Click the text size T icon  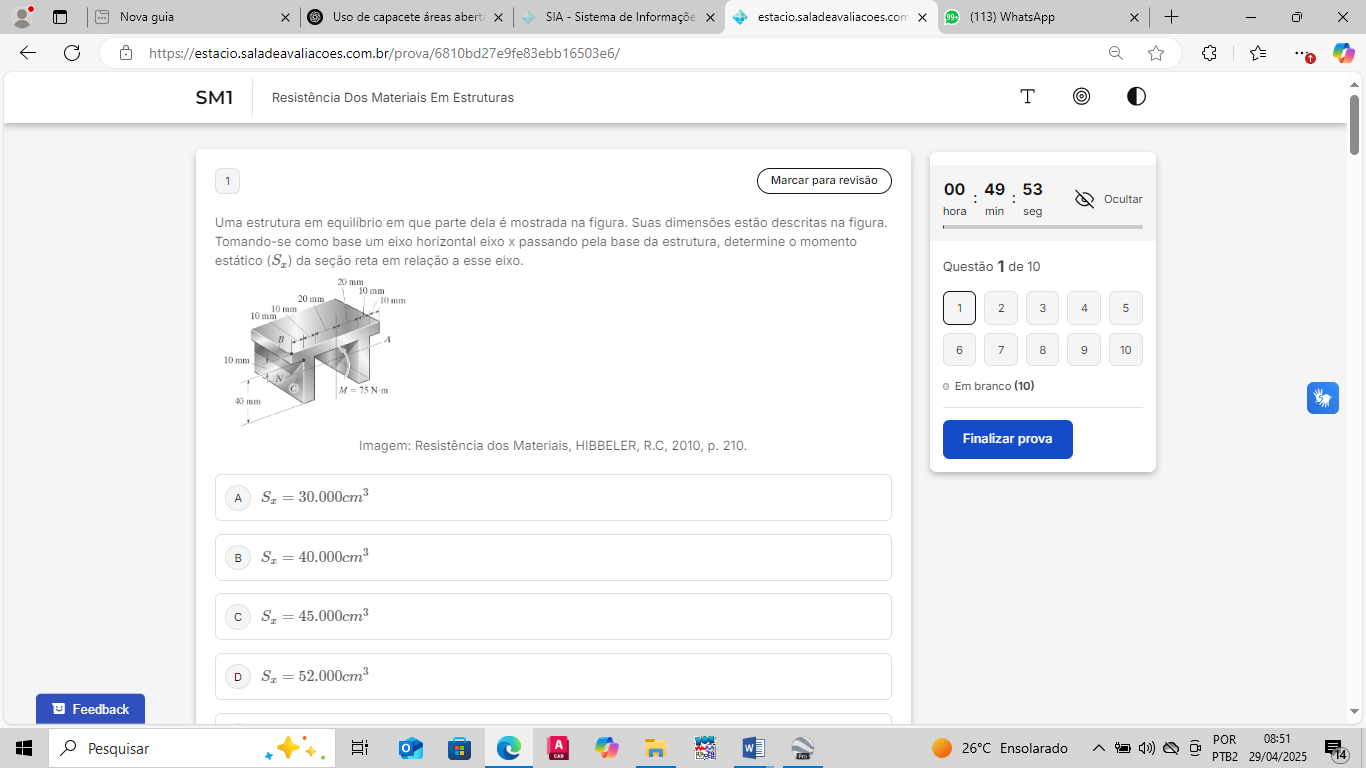coord(1027,97)
